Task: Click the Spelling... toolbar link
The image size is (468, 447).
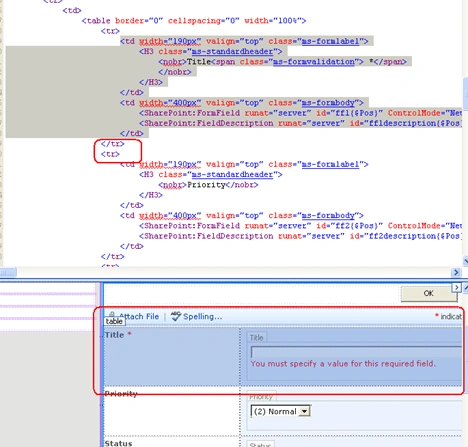Action: [202, 316]
